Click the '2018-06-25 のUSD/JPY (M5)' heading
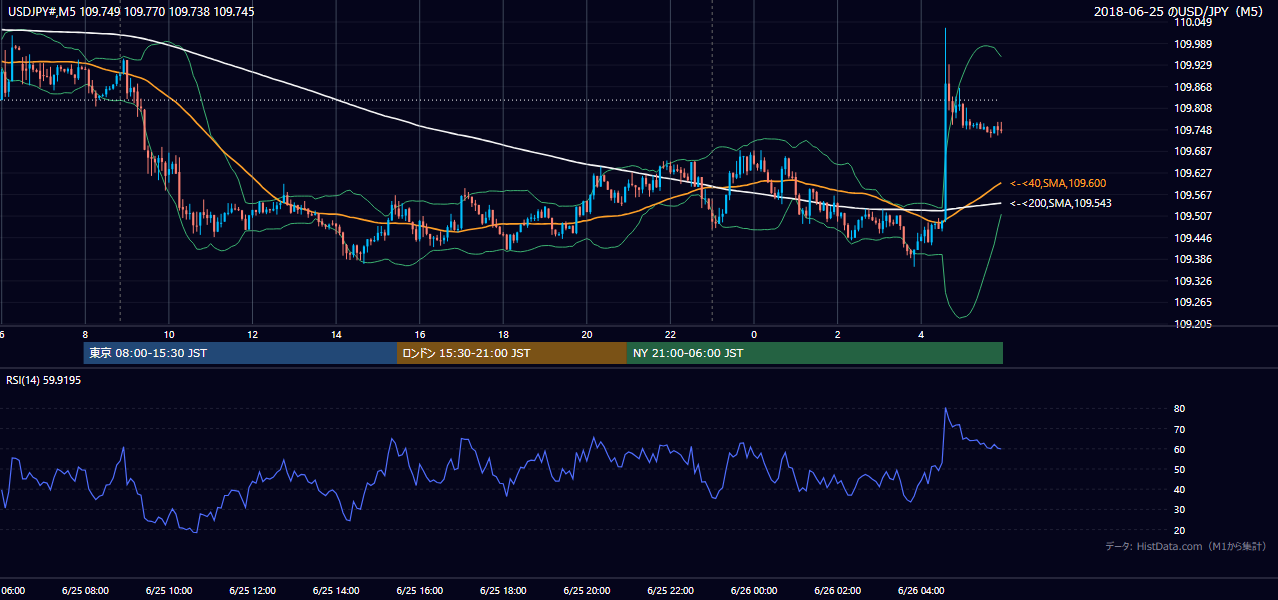The image size is (1278, 600). point(1180,11)
